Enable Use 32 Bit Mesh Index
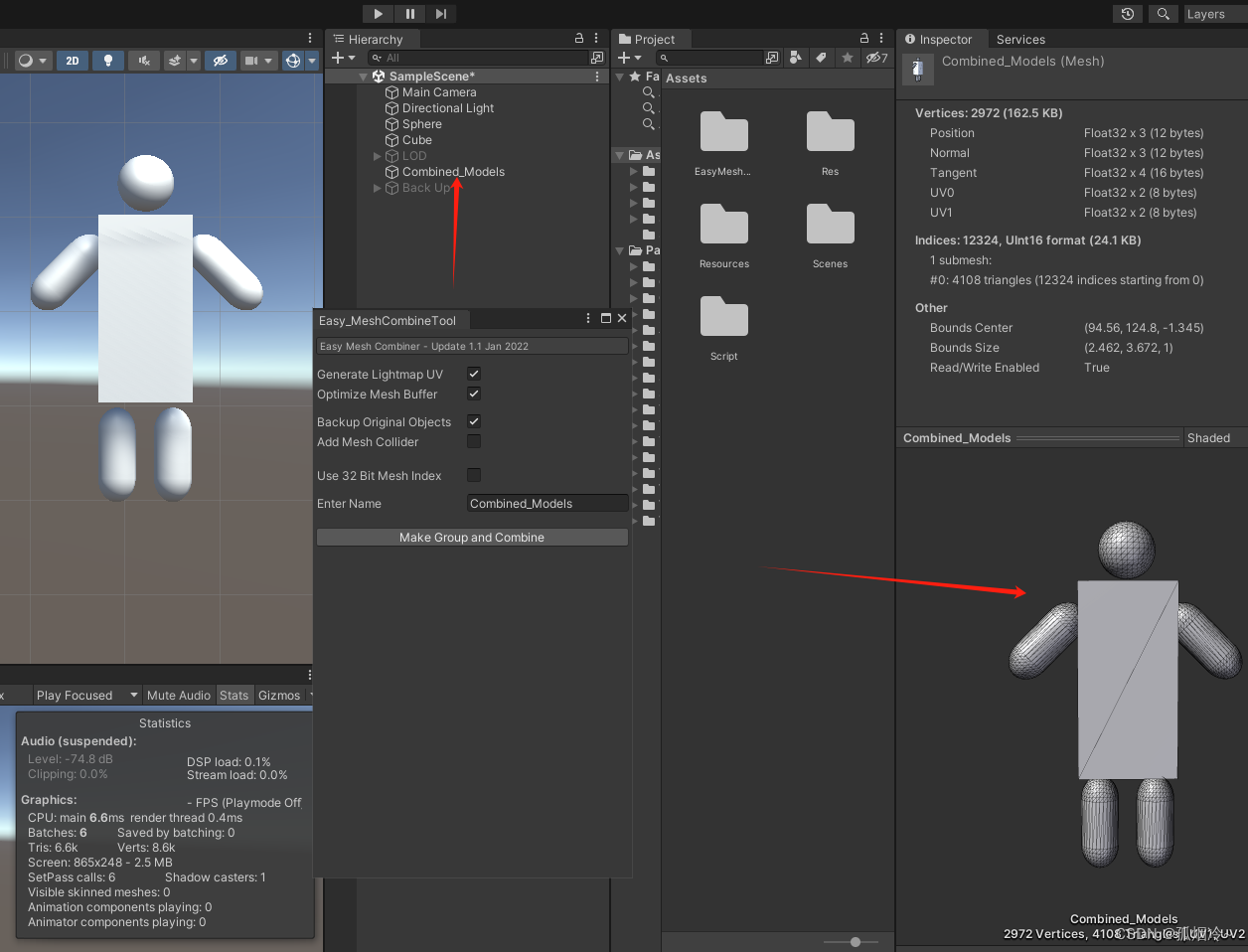The image size is (1248, 952). (474, 475)
